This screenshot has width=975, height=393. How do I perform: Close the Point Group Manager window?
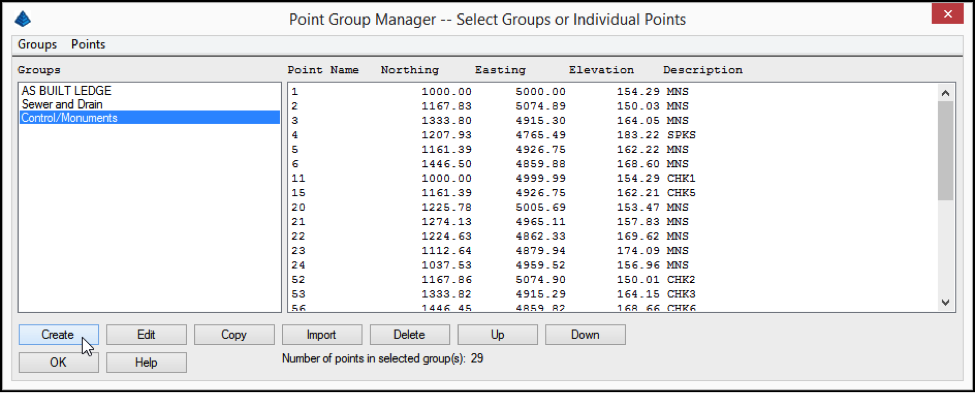coord(948,14)
